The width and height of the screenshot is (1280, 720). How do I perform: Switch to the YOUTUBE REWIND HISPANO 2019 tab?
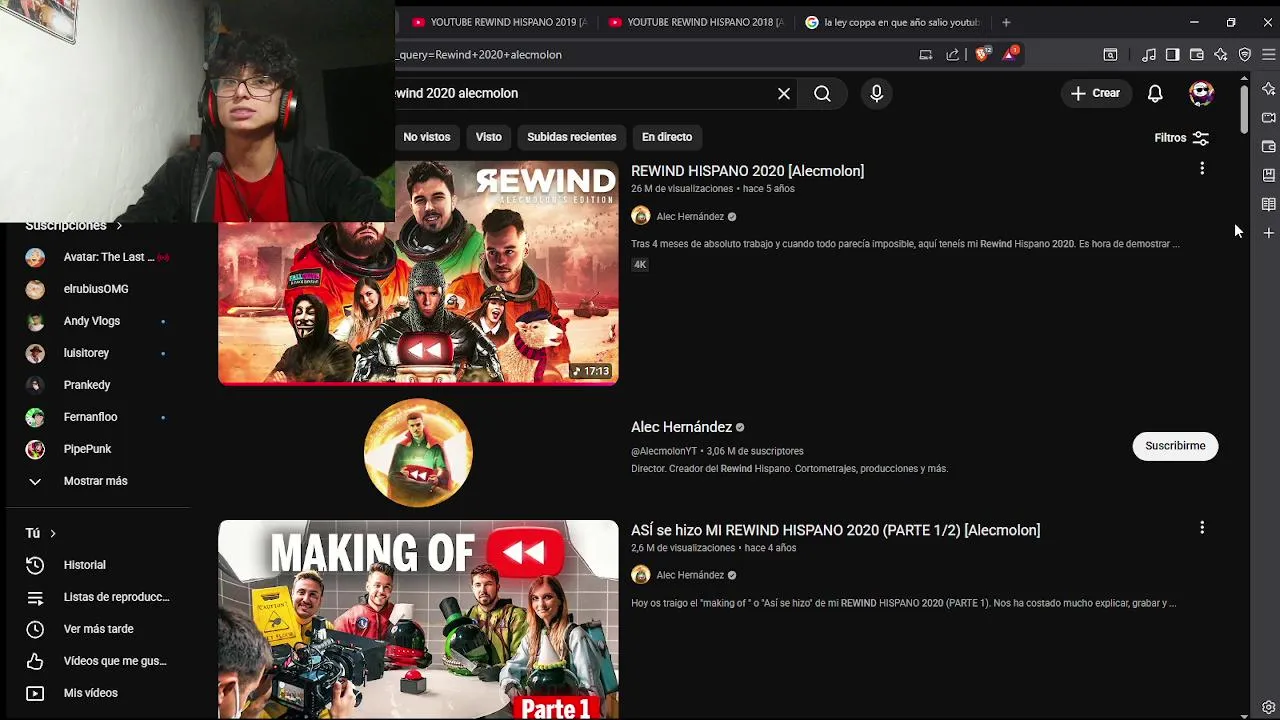(x=498, y=22)
